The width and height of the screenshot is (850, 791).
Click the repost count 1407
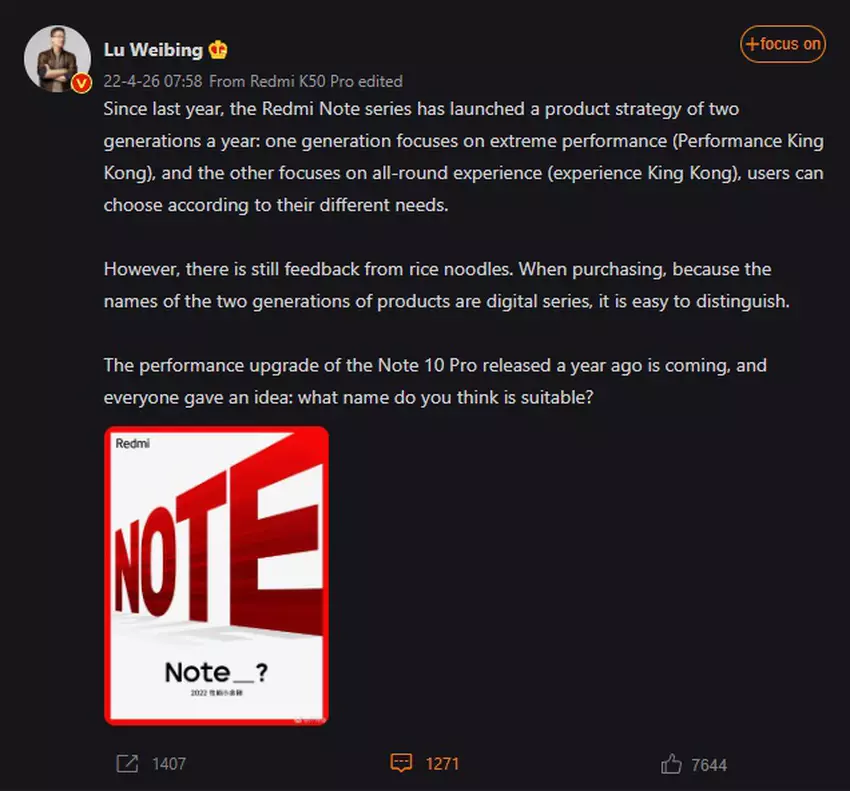coord(169,764)
